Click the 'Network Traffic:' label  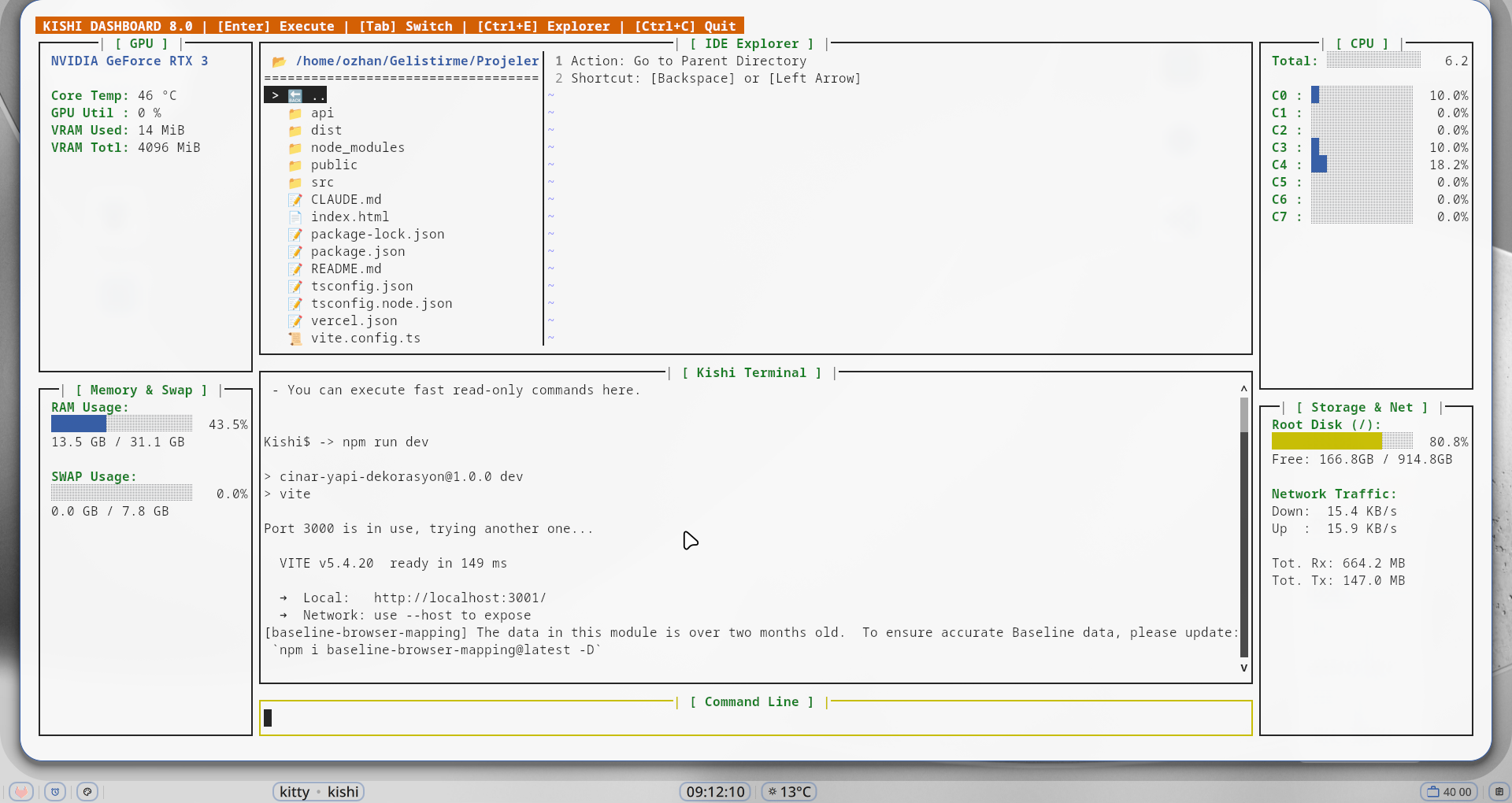(x=1334, y=494)
